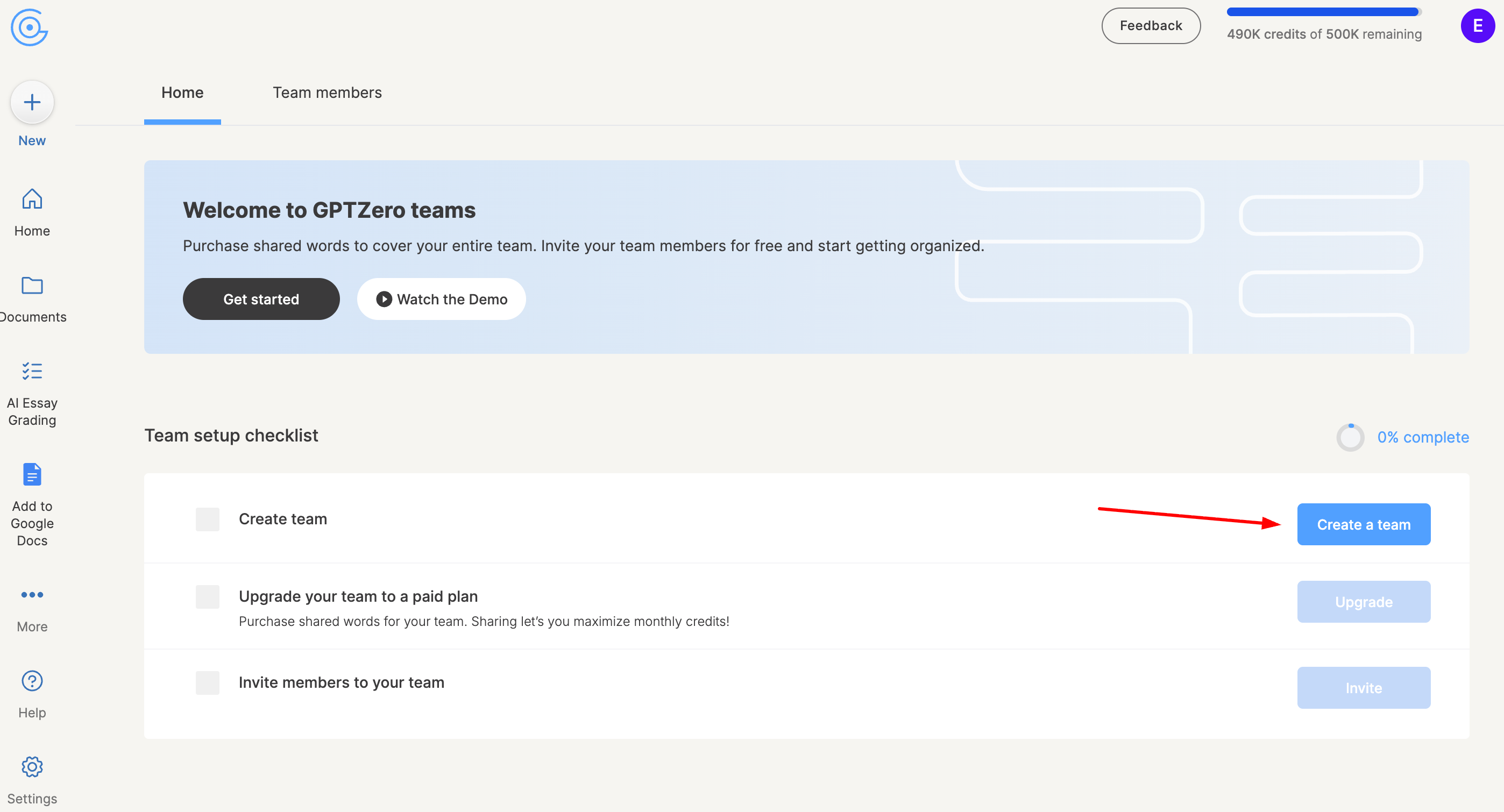Screen dimensions: 1504x812
Task: Click the 0% complete label
Action: (1423, 437)
